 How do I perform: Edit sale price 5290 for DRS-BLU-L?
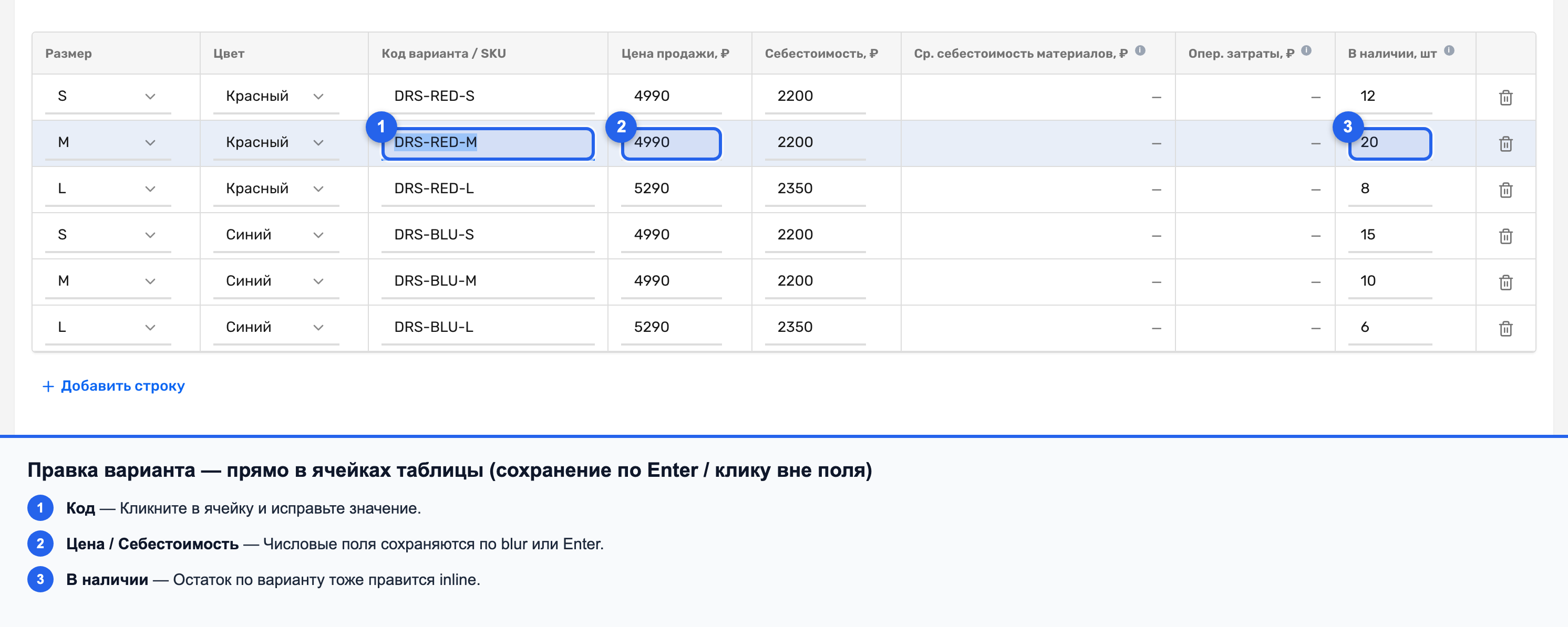pos(672,328)
